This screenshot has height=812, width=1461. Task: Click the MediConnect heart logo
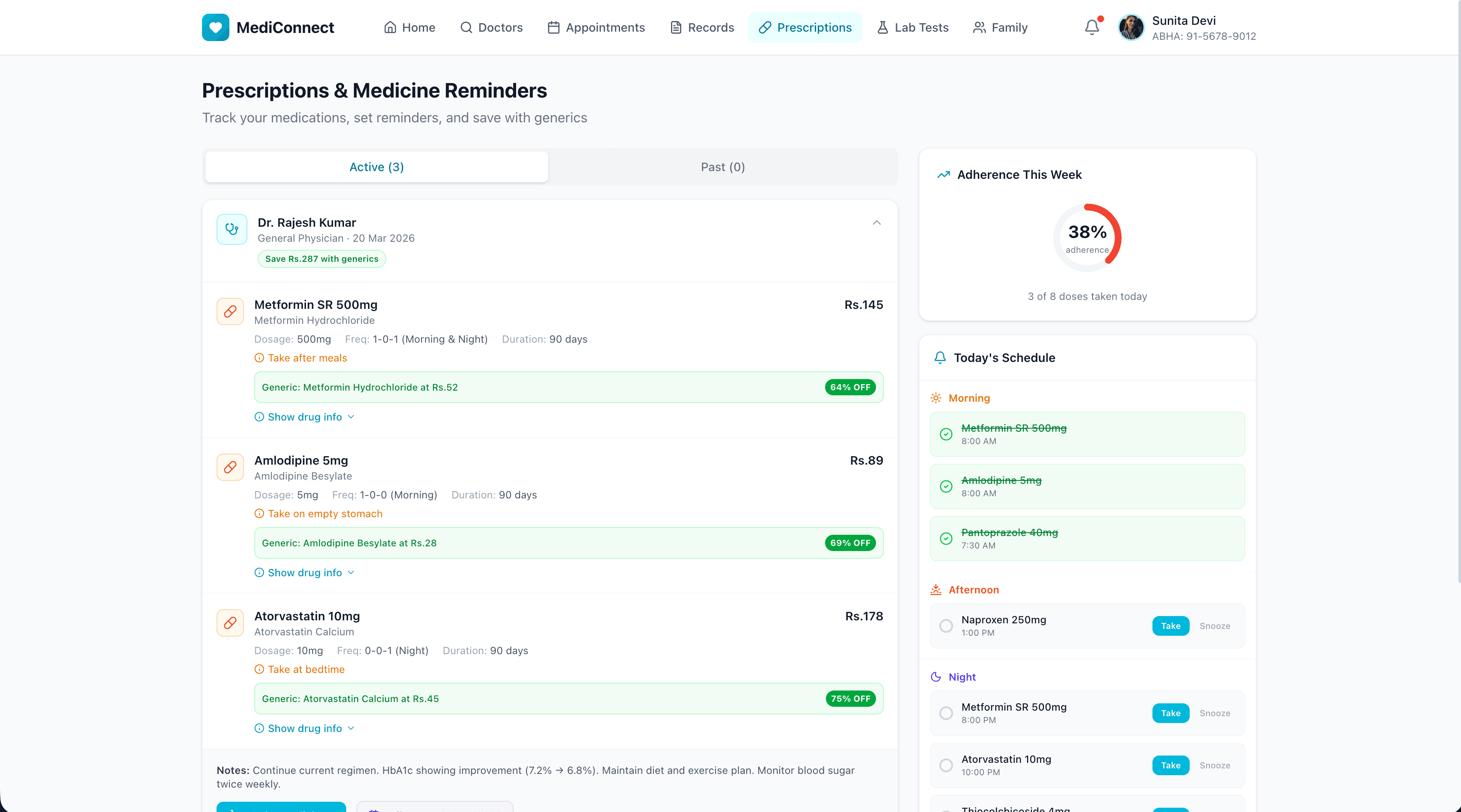coord(216,27)
